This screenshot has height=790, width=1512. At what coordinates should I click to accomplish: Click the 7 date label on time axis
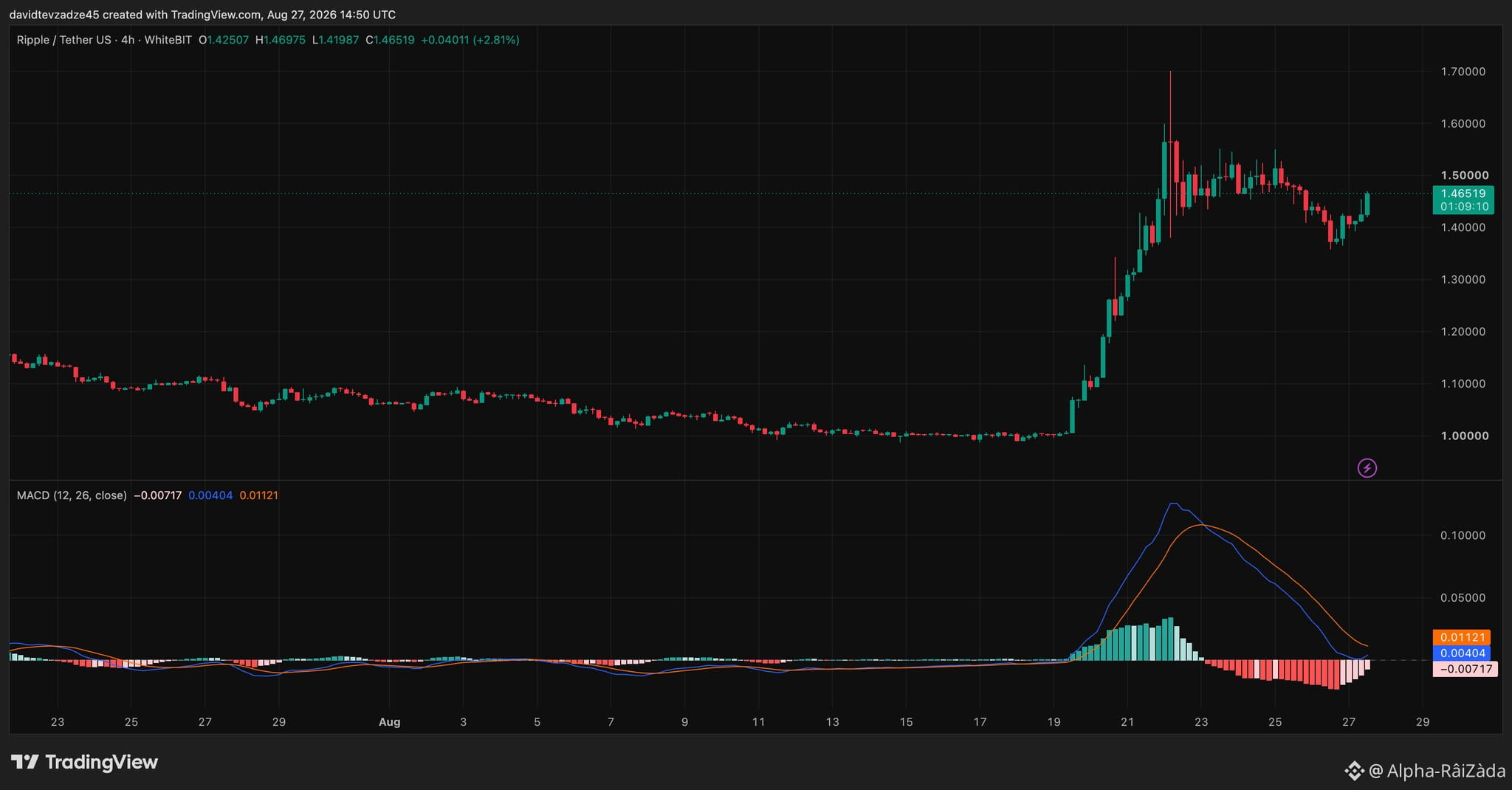pyautogui.click(x=611, y=722)
